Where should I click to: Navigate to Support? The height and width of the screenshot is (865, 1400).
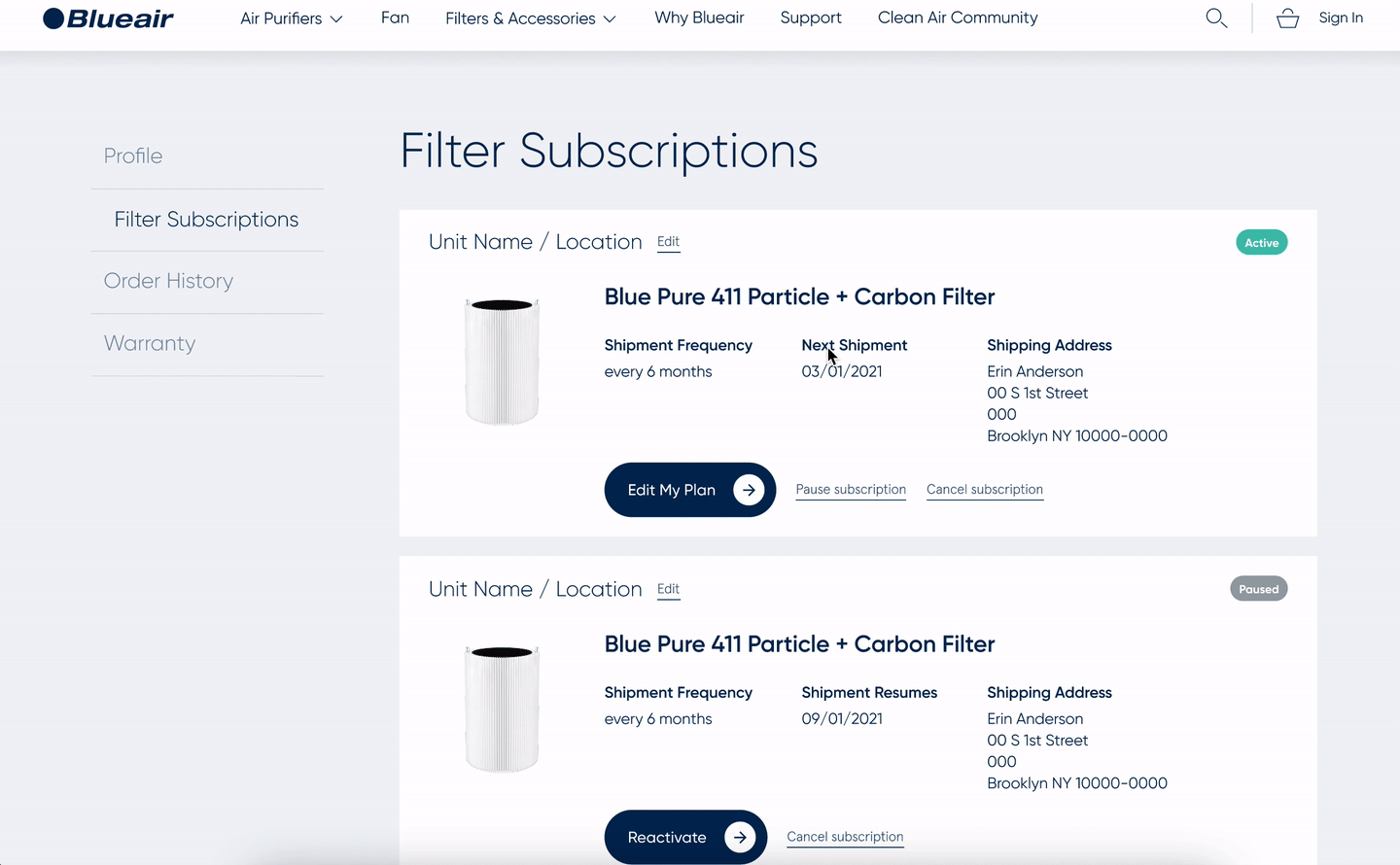[x=811, y=17]
